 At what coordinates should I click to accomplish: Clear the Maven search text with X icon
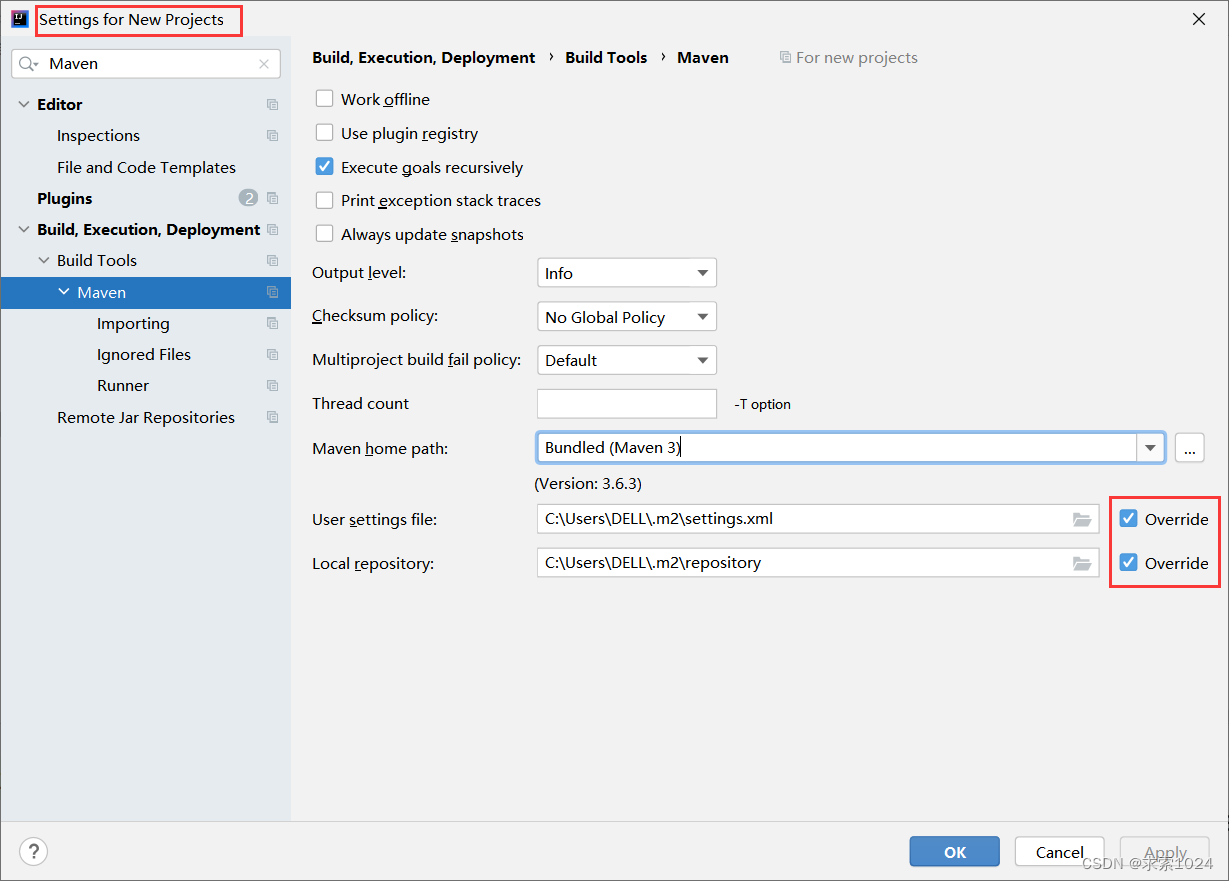pos(264,64)
